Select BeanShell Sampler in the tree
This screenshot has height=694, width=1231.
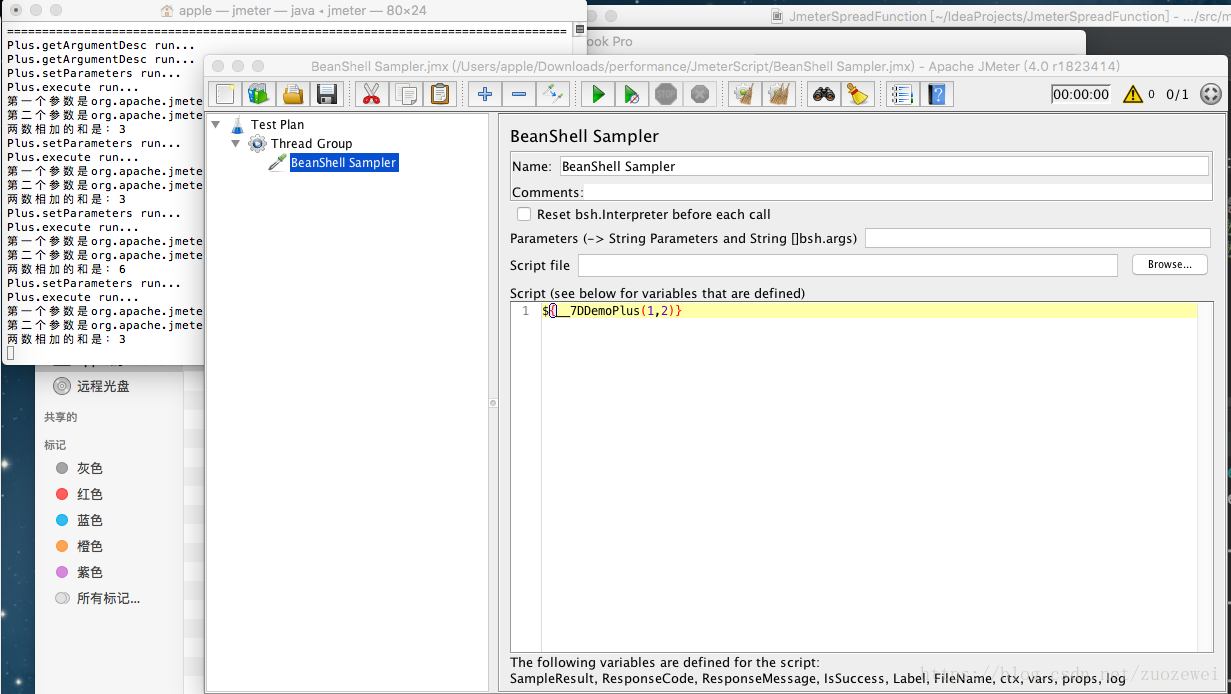[343, 162]
